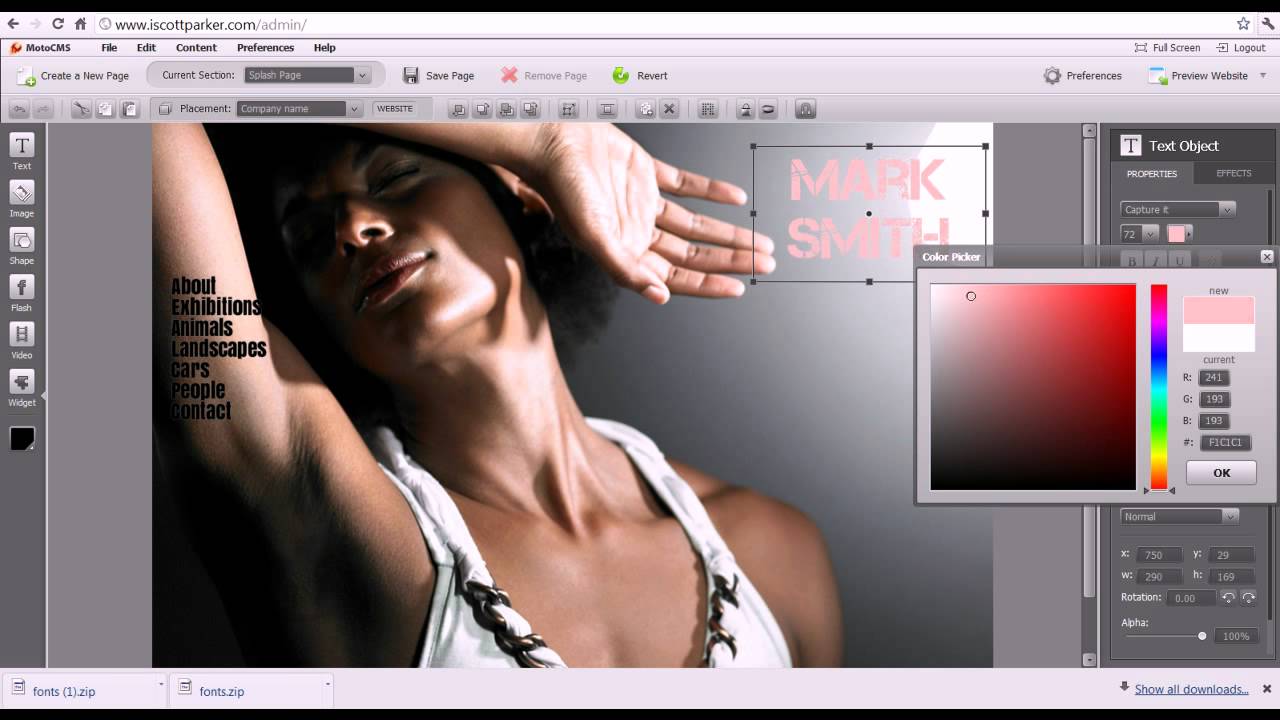The height and width of the screenshot is (720, 1280).
Task: Click the delete X icon in toolbar
Action: [670, 109]
